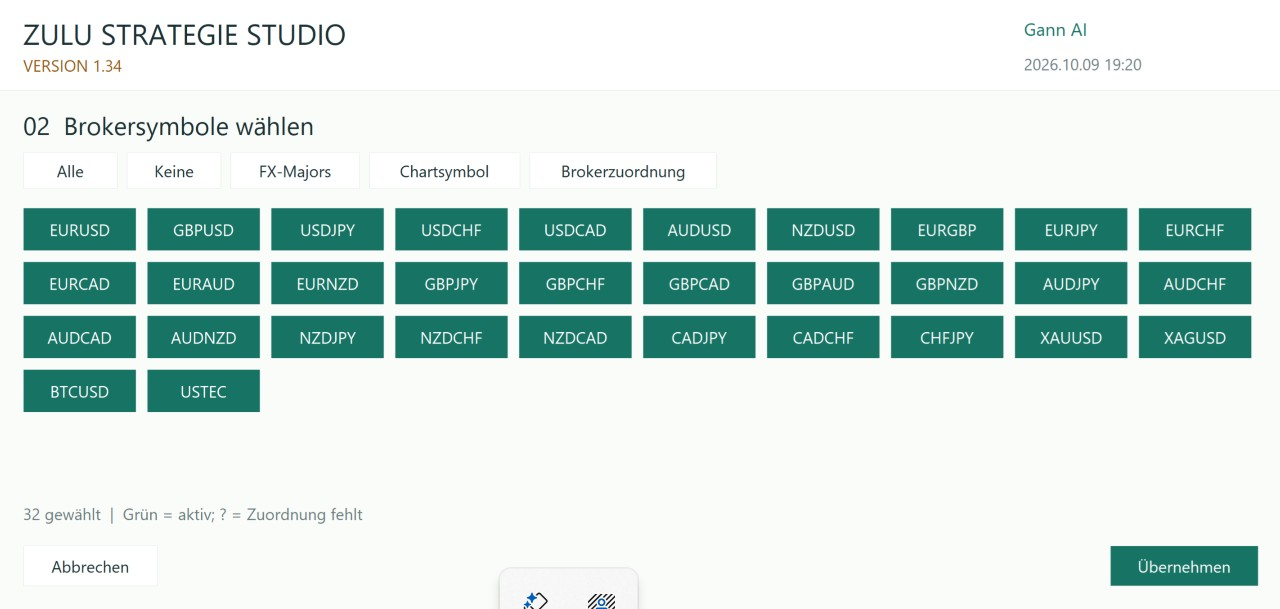Toggle USDJPY symbol selection
This screenshot has width=1280, height=609.
pos(328,230)
